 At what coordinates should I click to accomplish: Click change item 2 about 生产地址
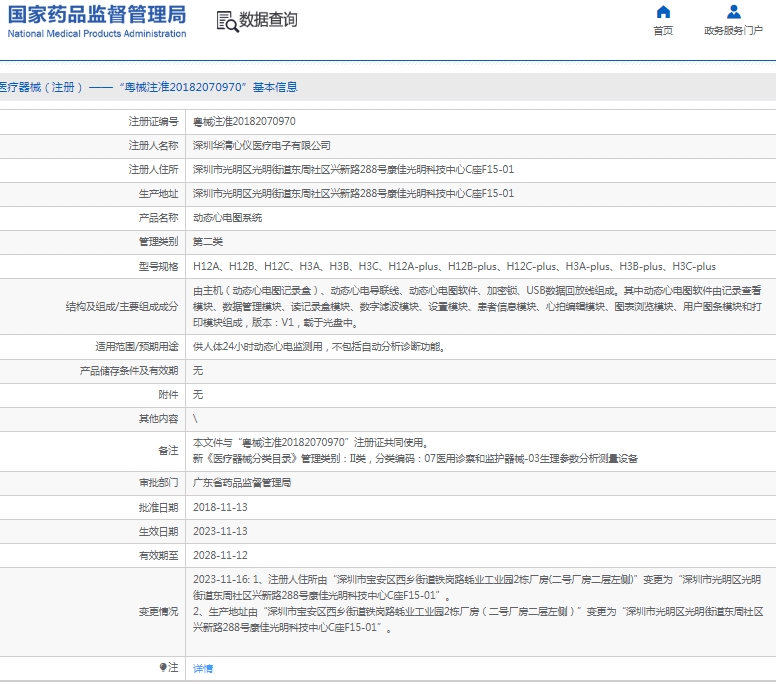pos(478,620)
